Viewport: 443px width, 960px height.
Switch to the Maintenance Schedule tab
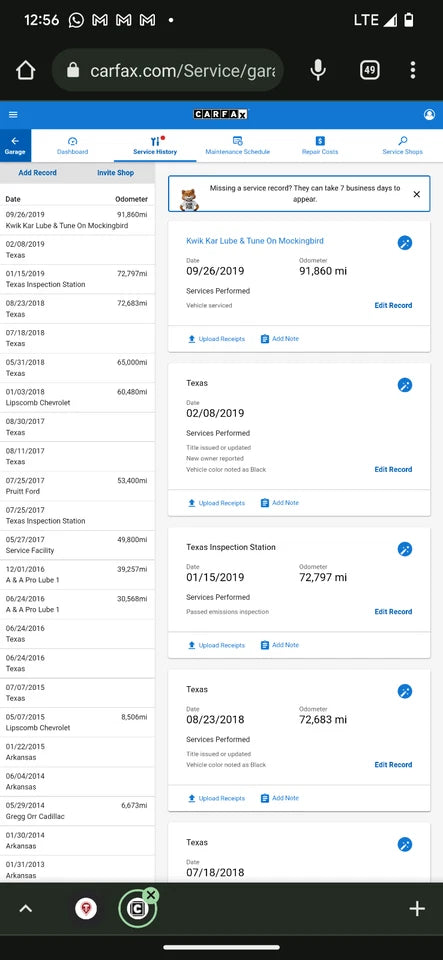237,146
